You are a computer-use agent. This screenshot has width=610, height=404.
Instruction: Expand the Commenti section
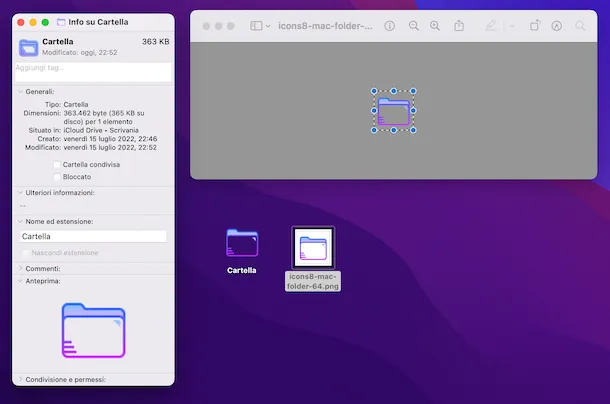pyautogui.click(x=20, y=268)
